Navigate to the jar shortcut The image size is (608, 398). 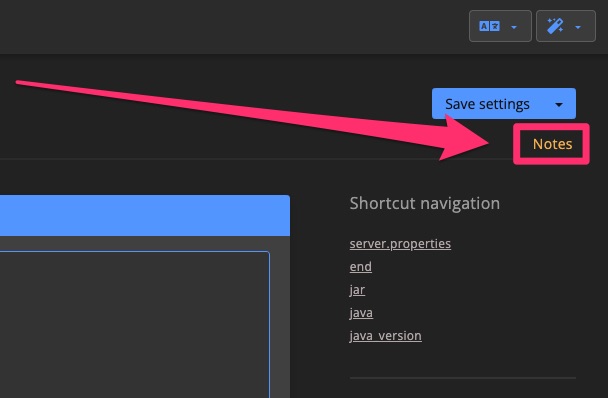tap(357, 290)
